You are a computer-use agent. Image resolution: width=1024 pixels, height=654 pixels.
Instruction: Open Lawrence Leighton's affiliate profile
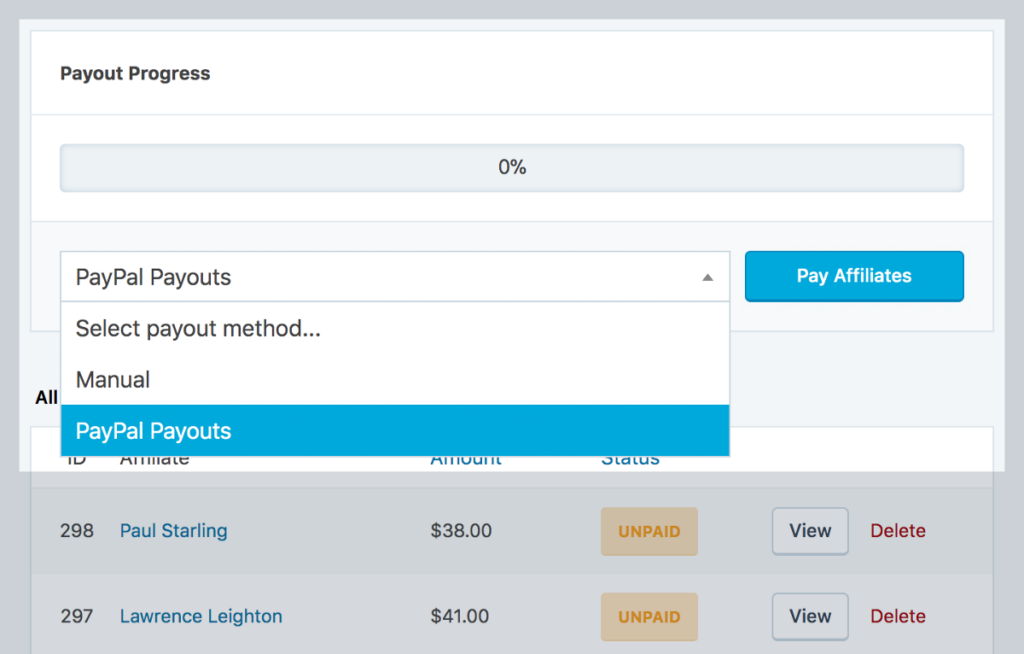click(x=200, y=617)
